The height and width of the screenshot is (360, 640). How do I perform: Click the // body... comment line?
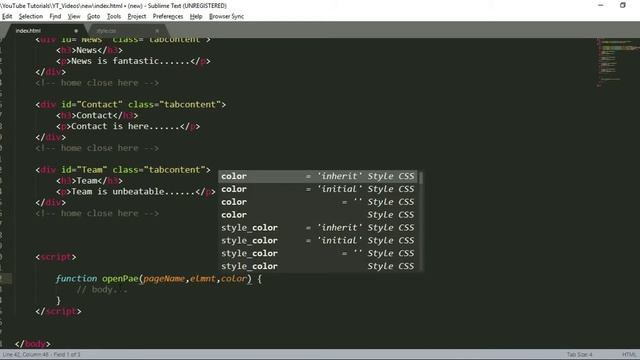click(102, 290)
